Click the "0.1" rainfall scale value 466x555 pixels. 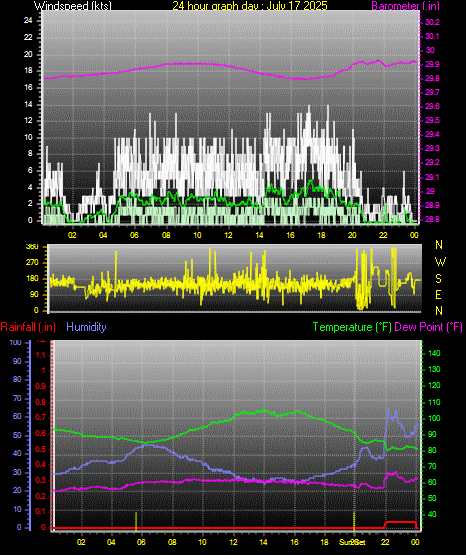(41, 511)
